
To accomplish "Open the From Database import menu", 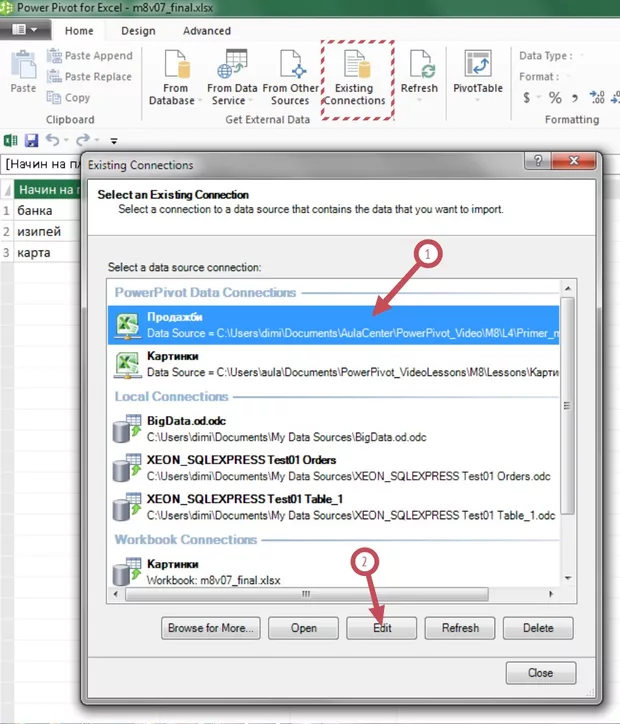I will pyautogui.click(x=176, y=80).
